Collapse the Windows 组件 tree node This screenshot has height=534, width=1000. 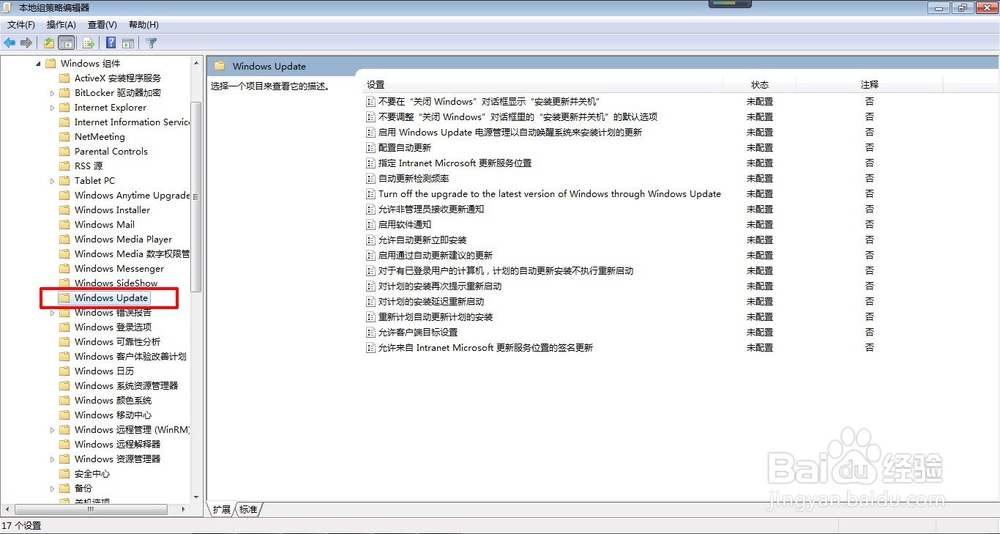pyautogui.click(x=38, y=63)
